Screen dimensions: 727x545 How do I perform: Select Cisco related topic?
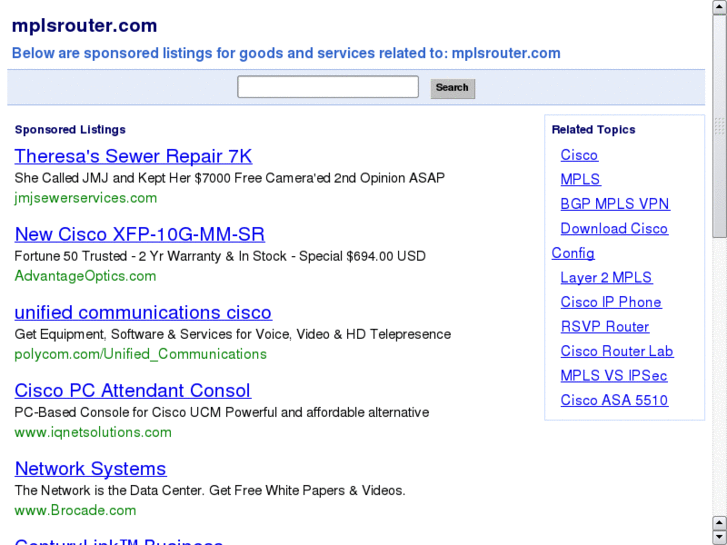(579, 155)
